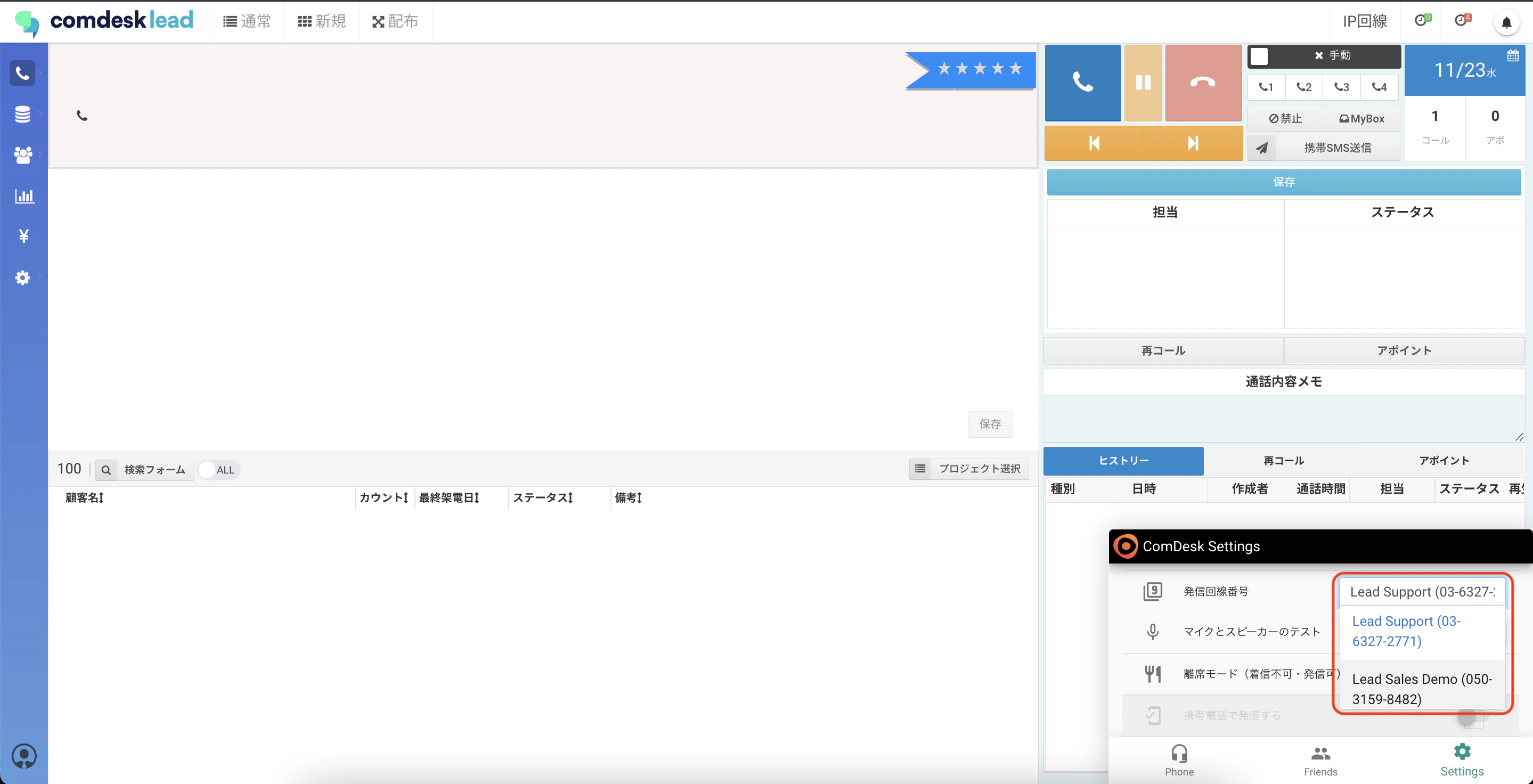Click the アポイント button above memo

tap(1404, 351)
